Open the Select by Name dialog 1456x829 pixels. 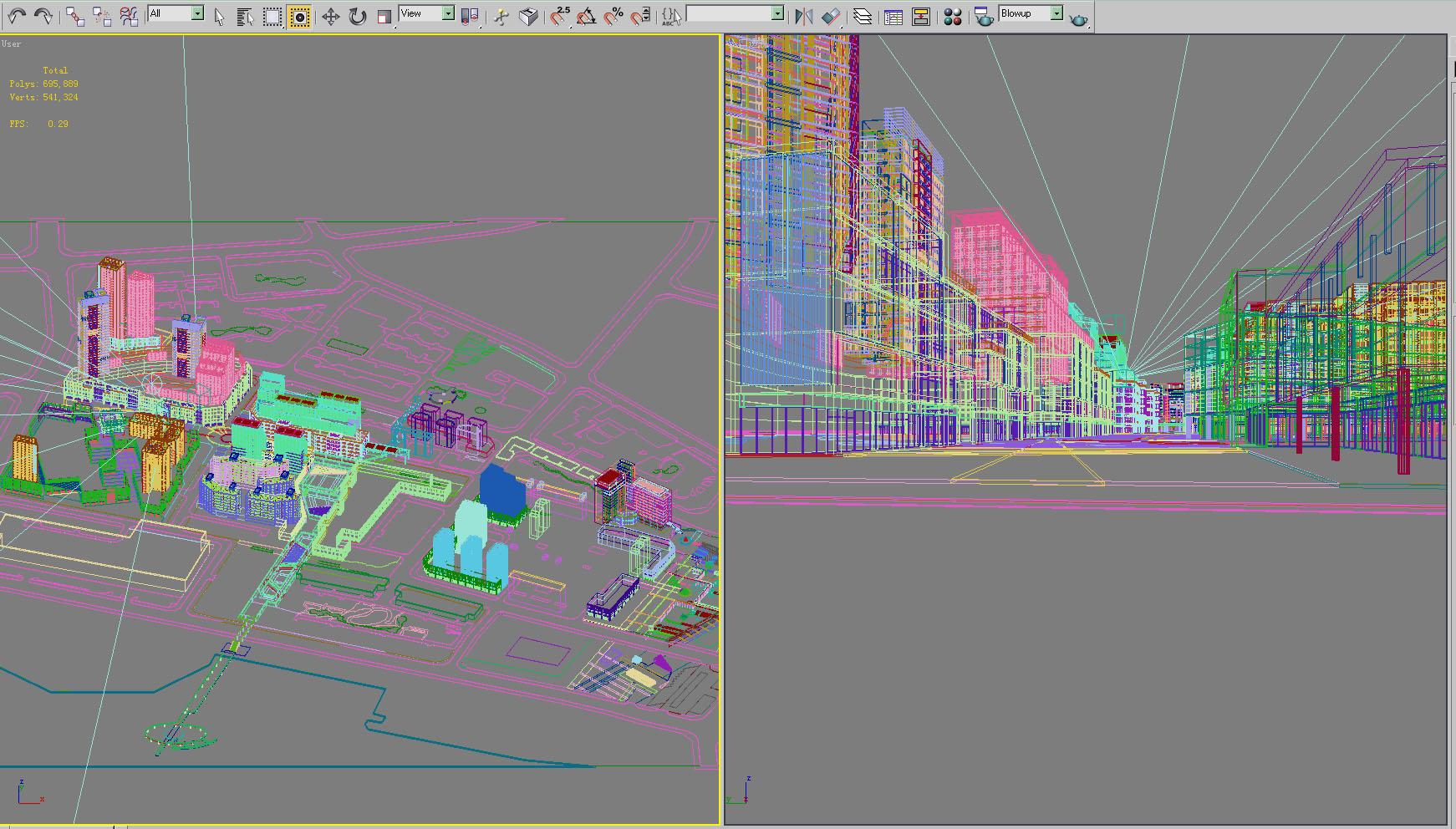(x=245, y=16)
